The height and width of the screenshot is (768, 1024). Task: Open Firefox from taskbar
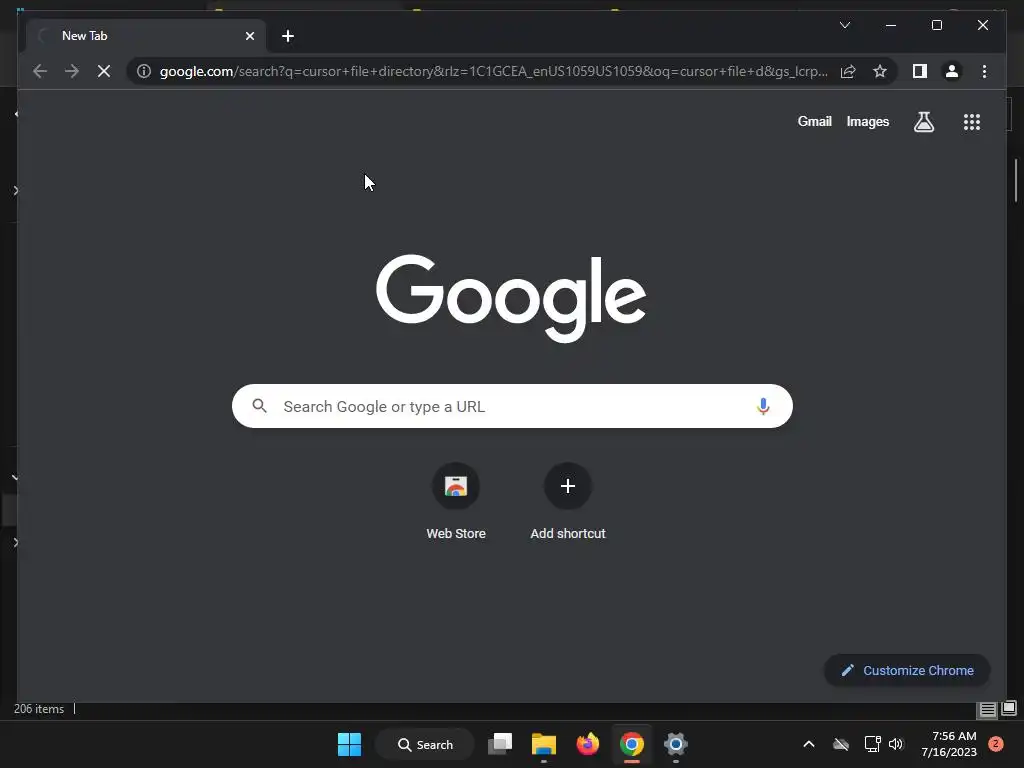[588, 744]
